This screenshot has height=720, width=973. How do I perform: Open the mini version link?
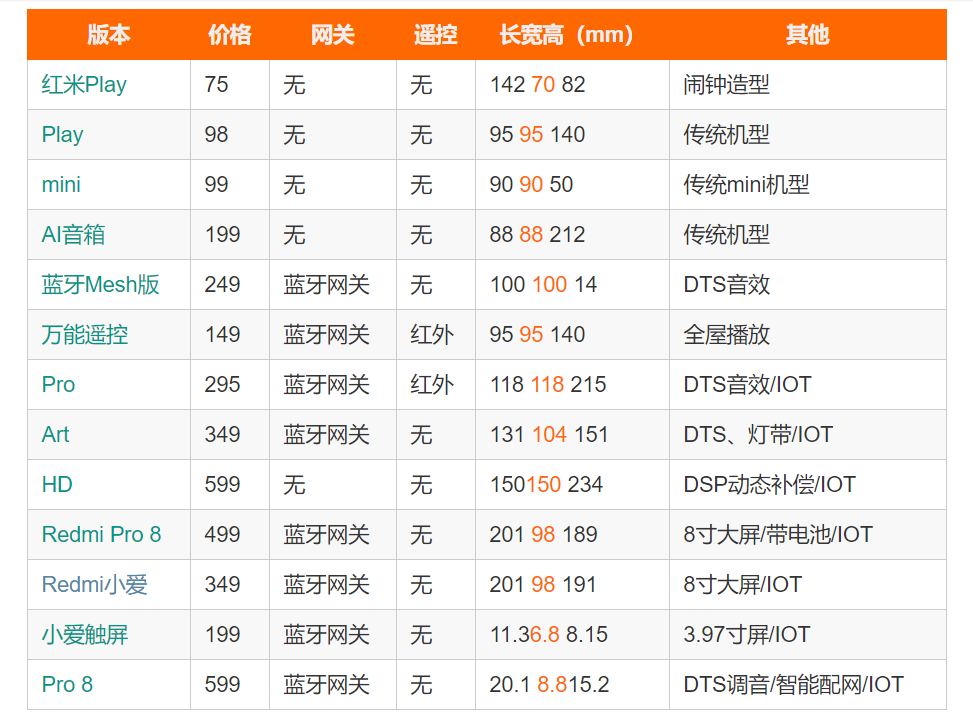coord(61,184)
